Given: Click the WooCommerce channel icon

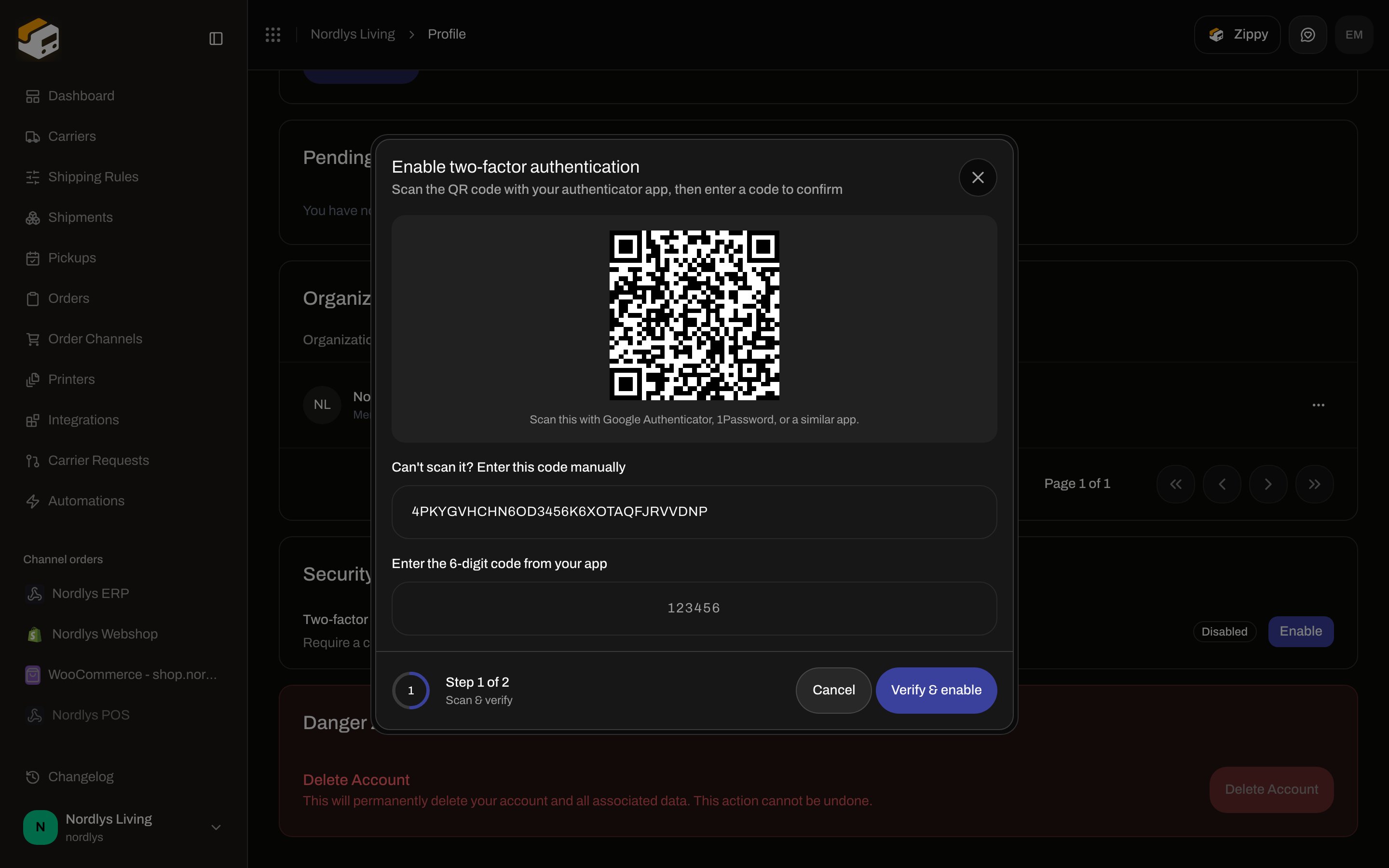Looking at the screenshot, I should (x=33, y=675).
